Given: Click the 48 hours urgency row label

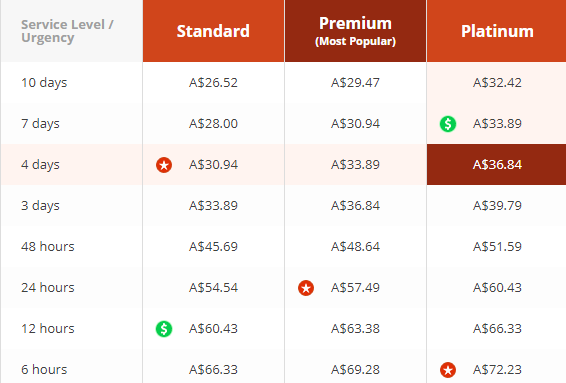Looking at the screenshot, I should point(48,247).
